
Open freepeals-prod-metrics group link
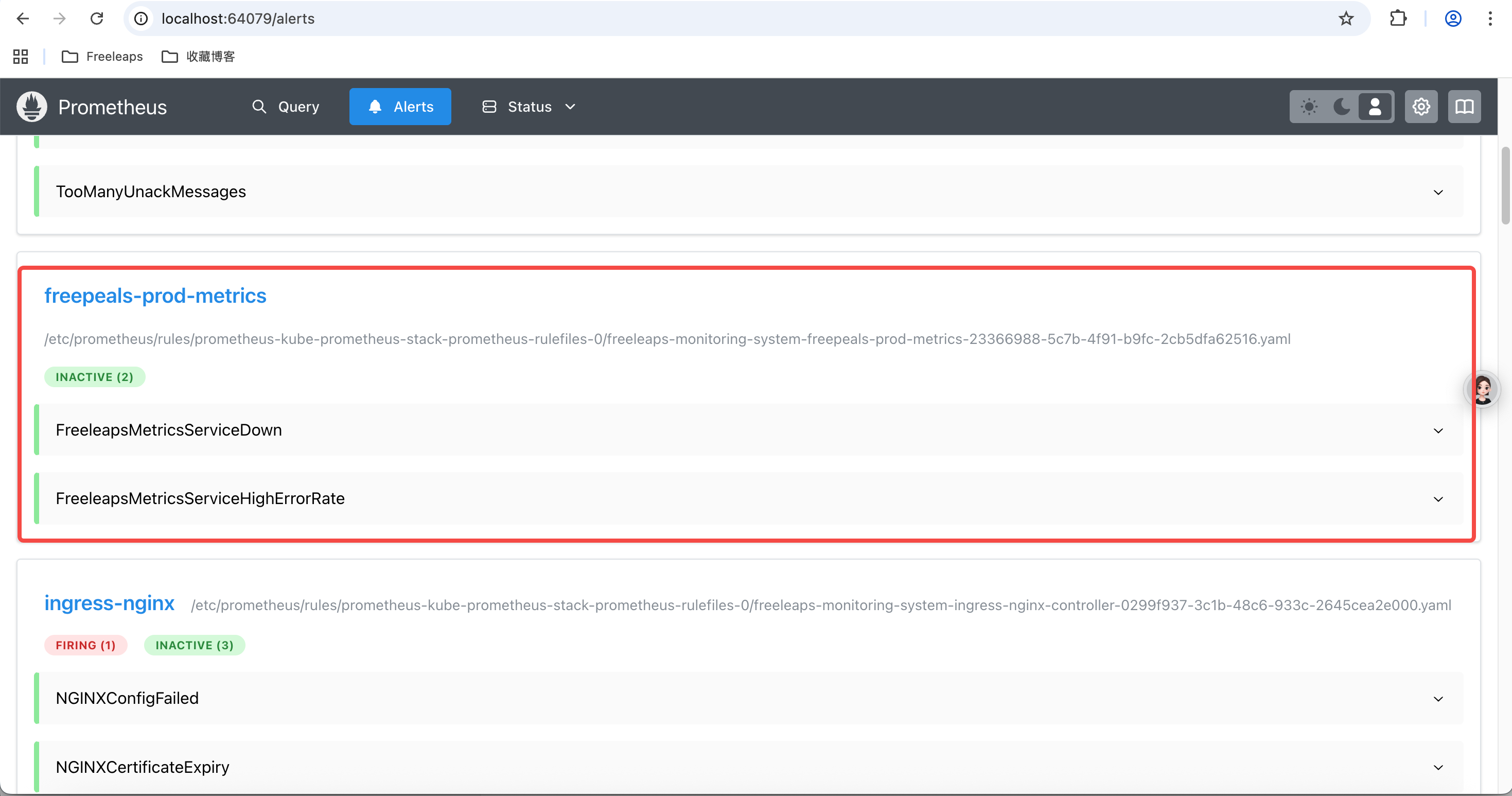coord(155,296)
